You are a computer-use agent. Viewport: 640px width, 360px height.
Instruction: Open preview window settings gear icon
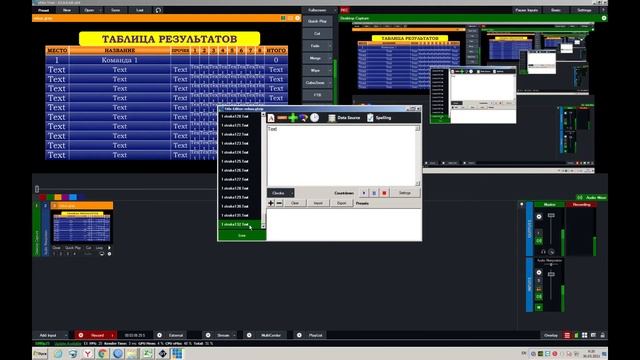pyautogui.click(x=298, y=18)
